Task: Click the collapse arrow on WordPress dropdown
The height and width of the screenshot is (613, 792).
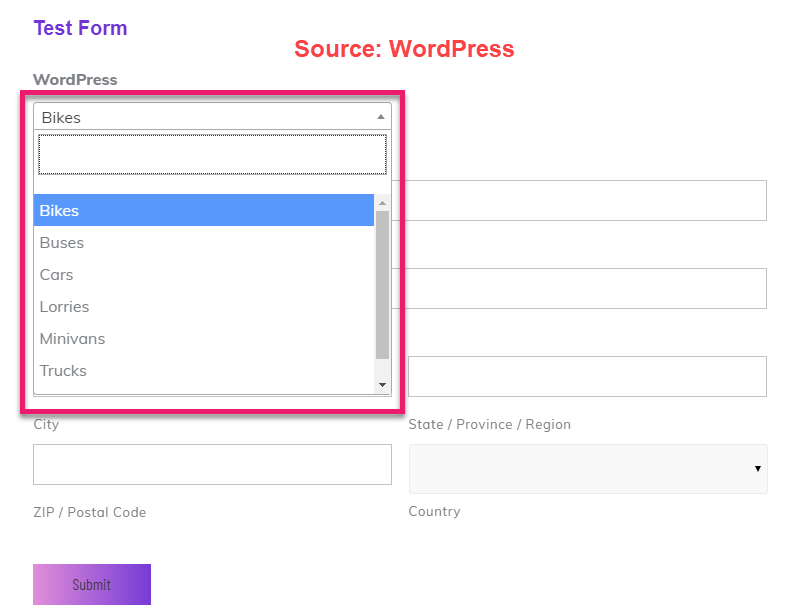Action: point(380,117)
